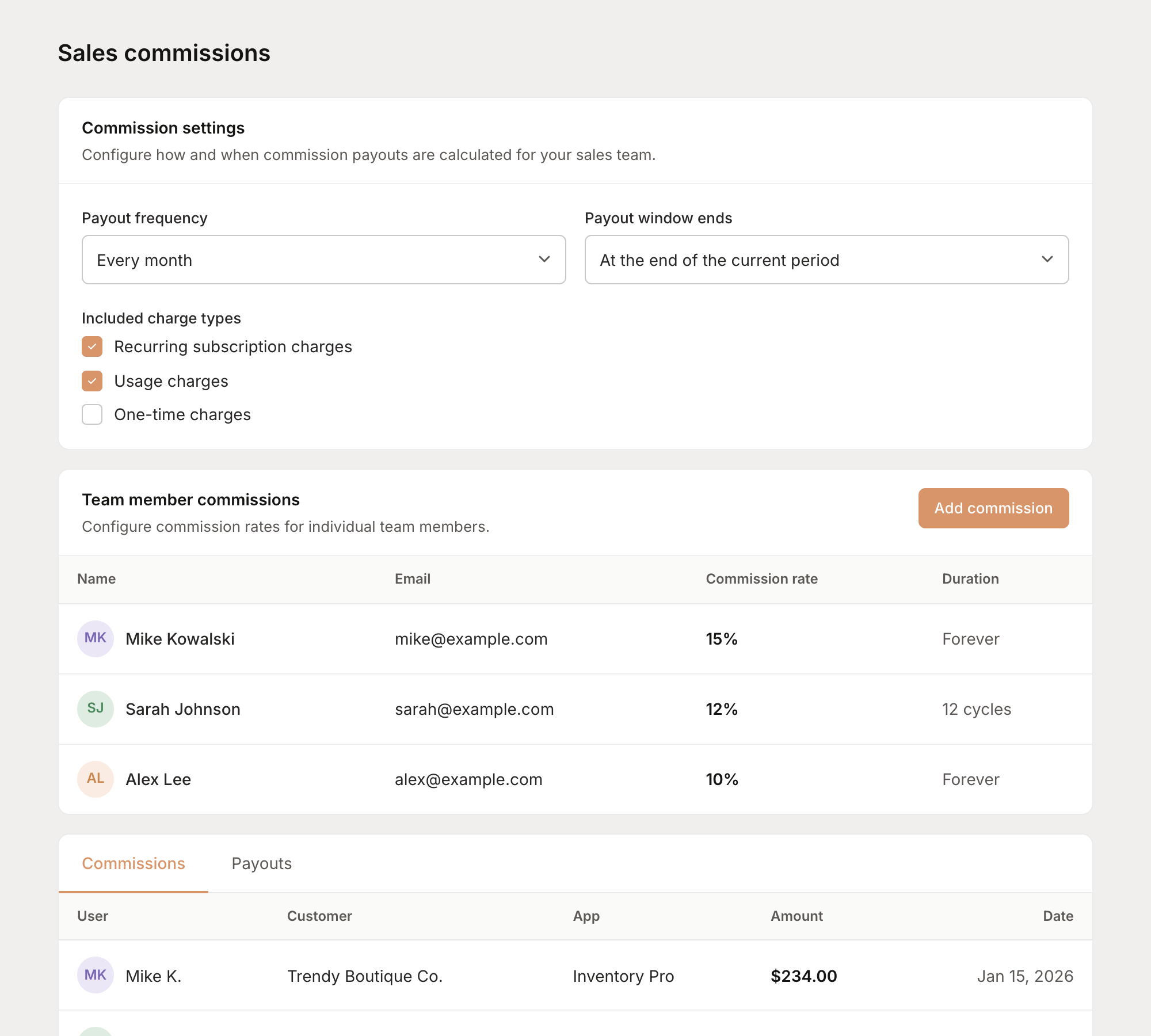
Task: Open the Payout window ends dropdown
Action: click(826, 260)
